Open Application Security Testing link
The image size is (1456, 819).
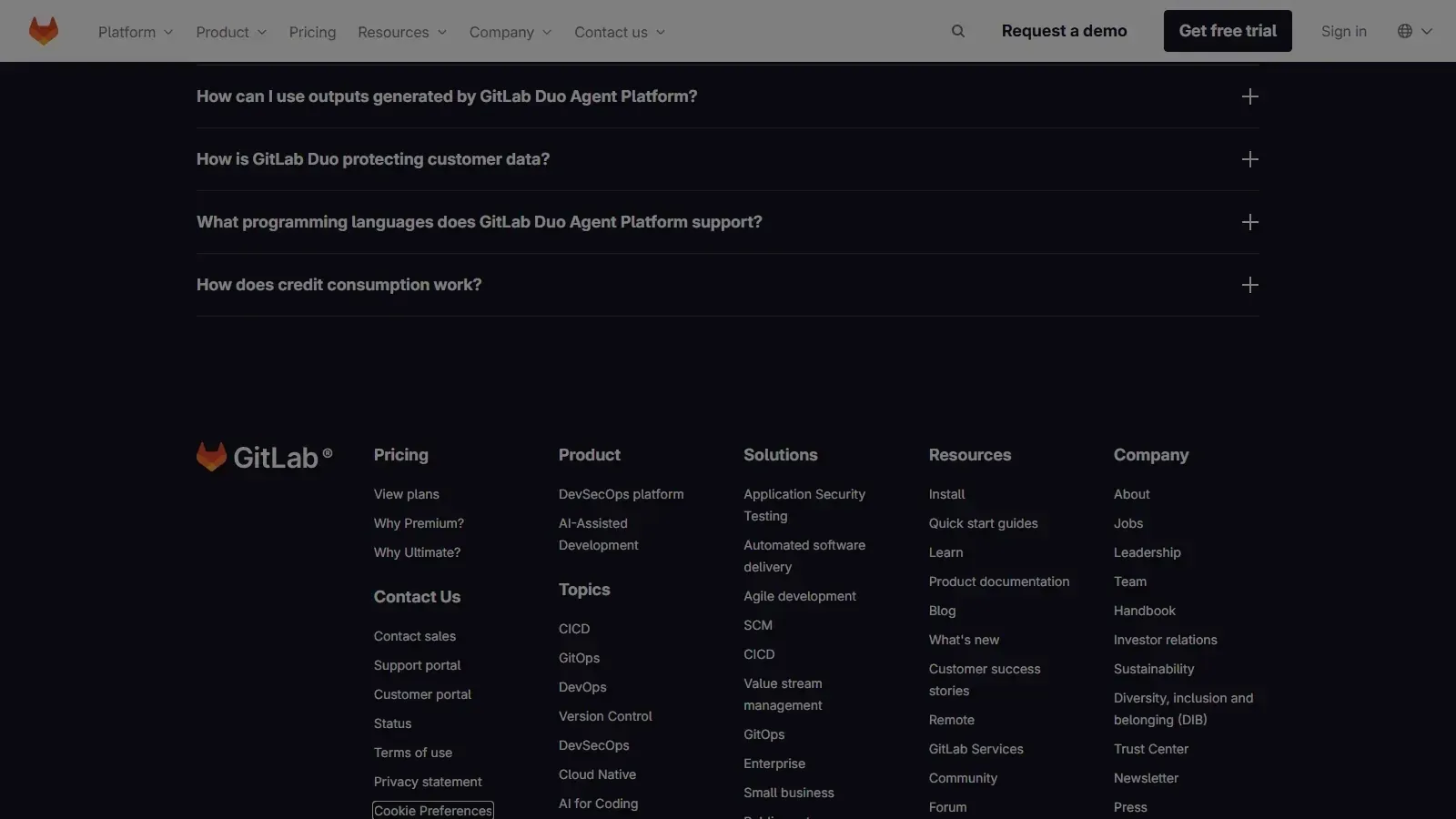coord(804,505)
